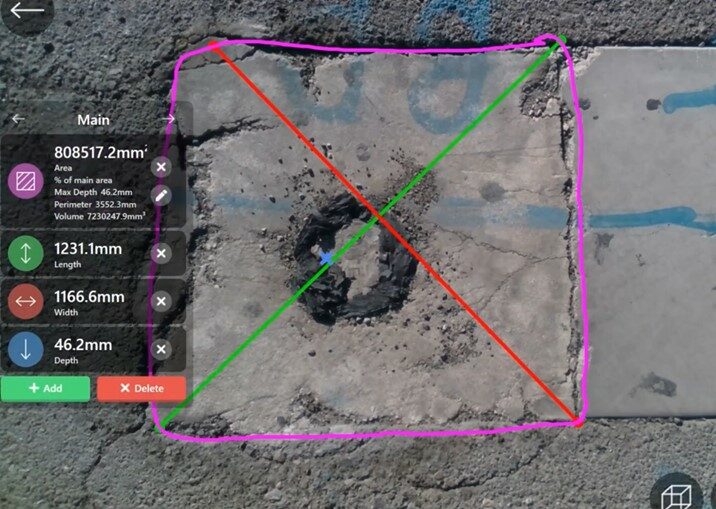Select the purple hatched Area icon
This screenshot has width=716, height=509.
[26, 181]
